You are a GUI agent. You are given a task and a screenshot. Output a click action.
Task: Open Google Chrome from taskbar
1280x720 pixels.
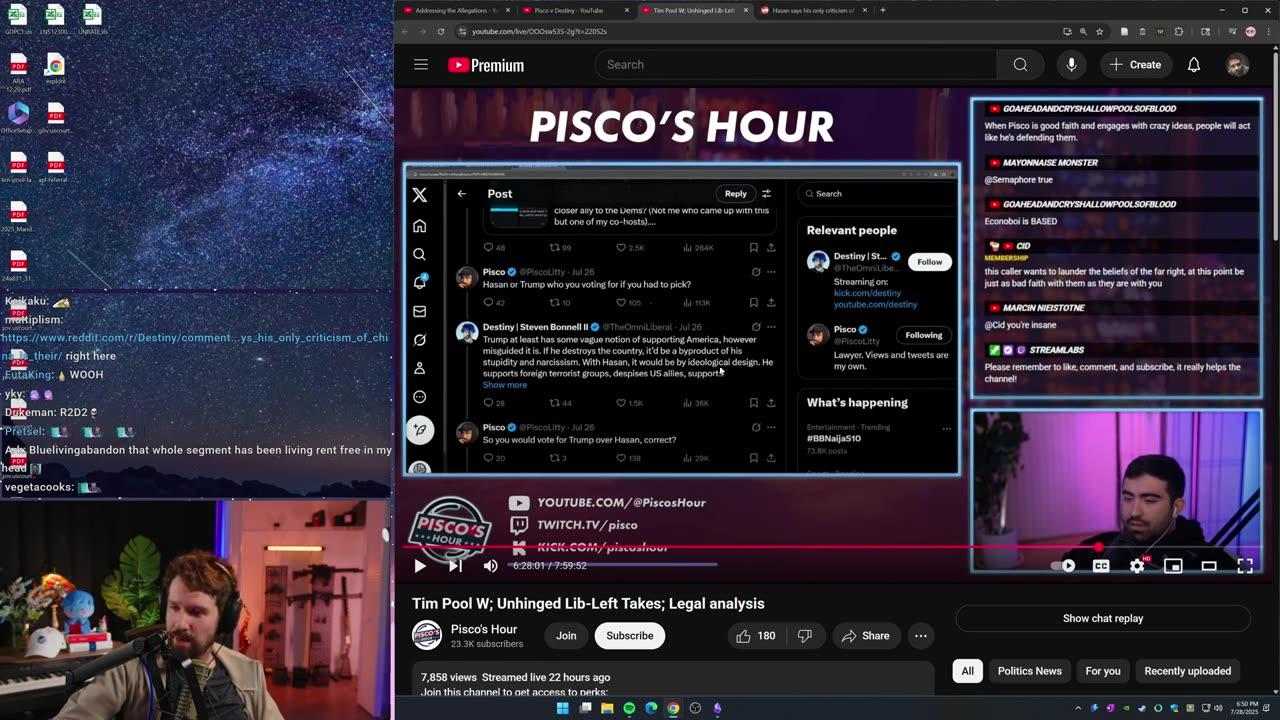(673, 708)
